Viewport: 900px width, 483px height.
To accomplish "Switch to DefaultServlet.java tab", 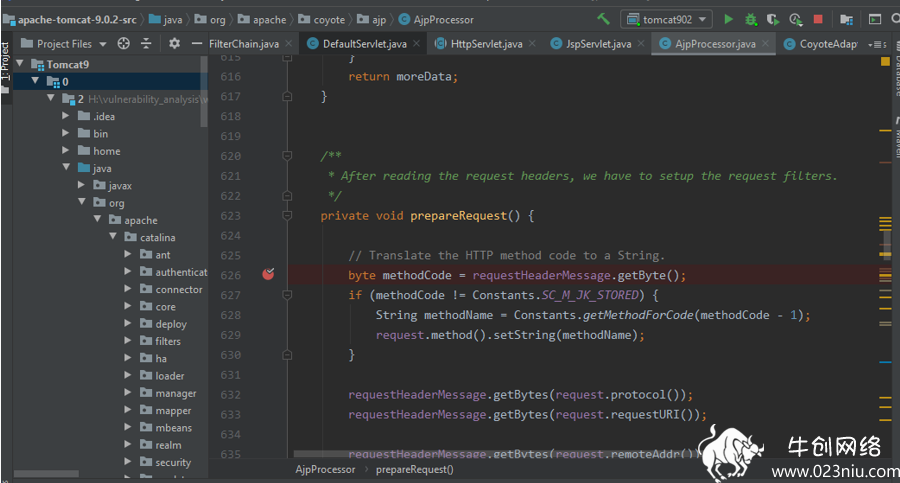I will click(364, 44).
